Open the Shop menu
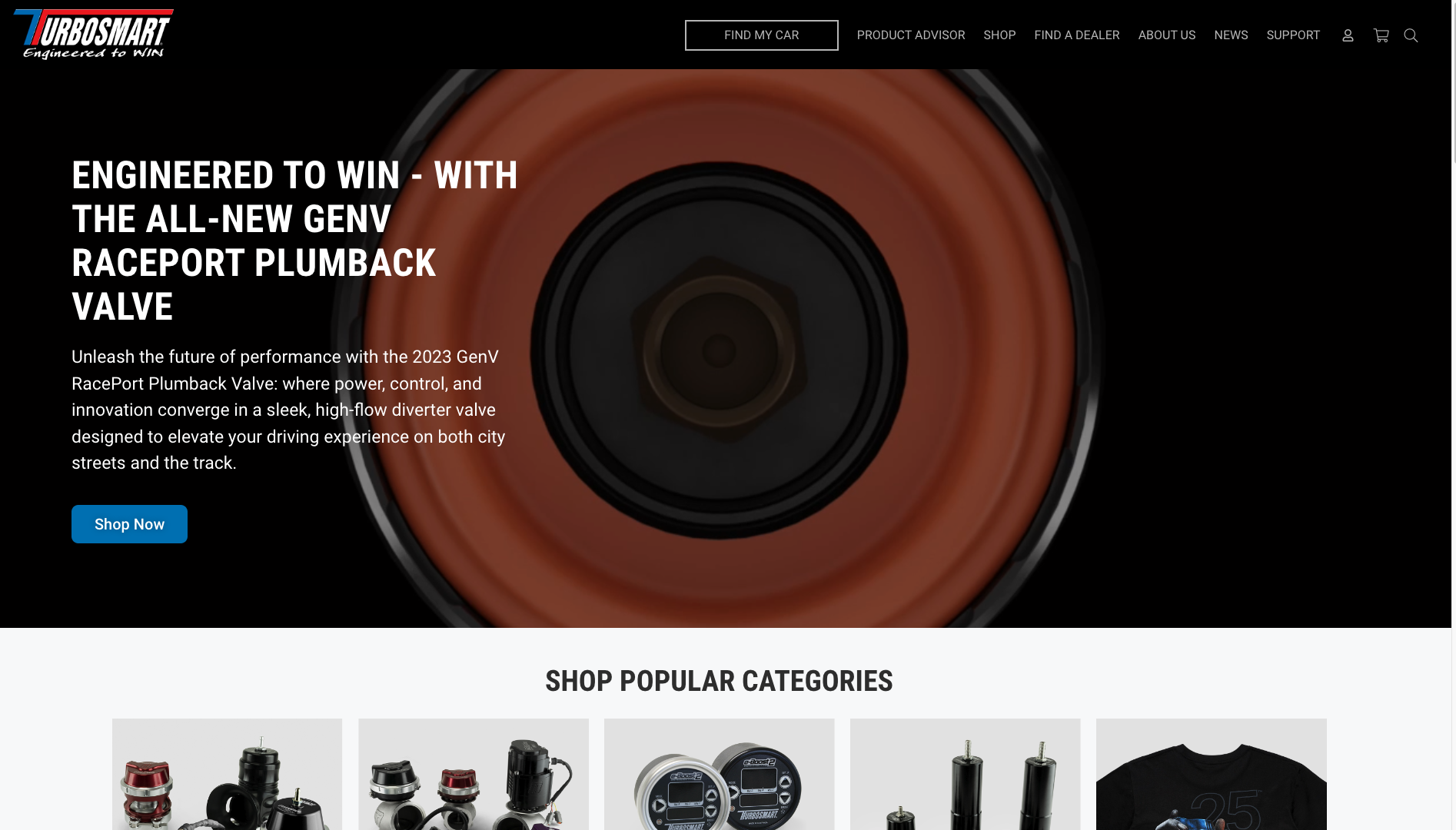The width and height of the screenshot is (1456, 830). point(999,35)
